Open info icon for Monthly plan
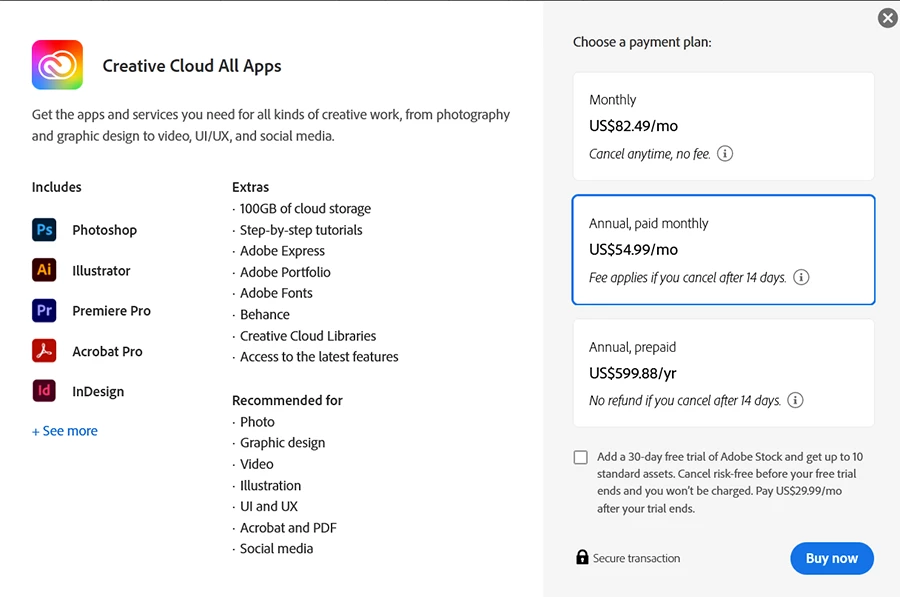The width and height of the screenshot is (900, 597). tap(726, 154)
